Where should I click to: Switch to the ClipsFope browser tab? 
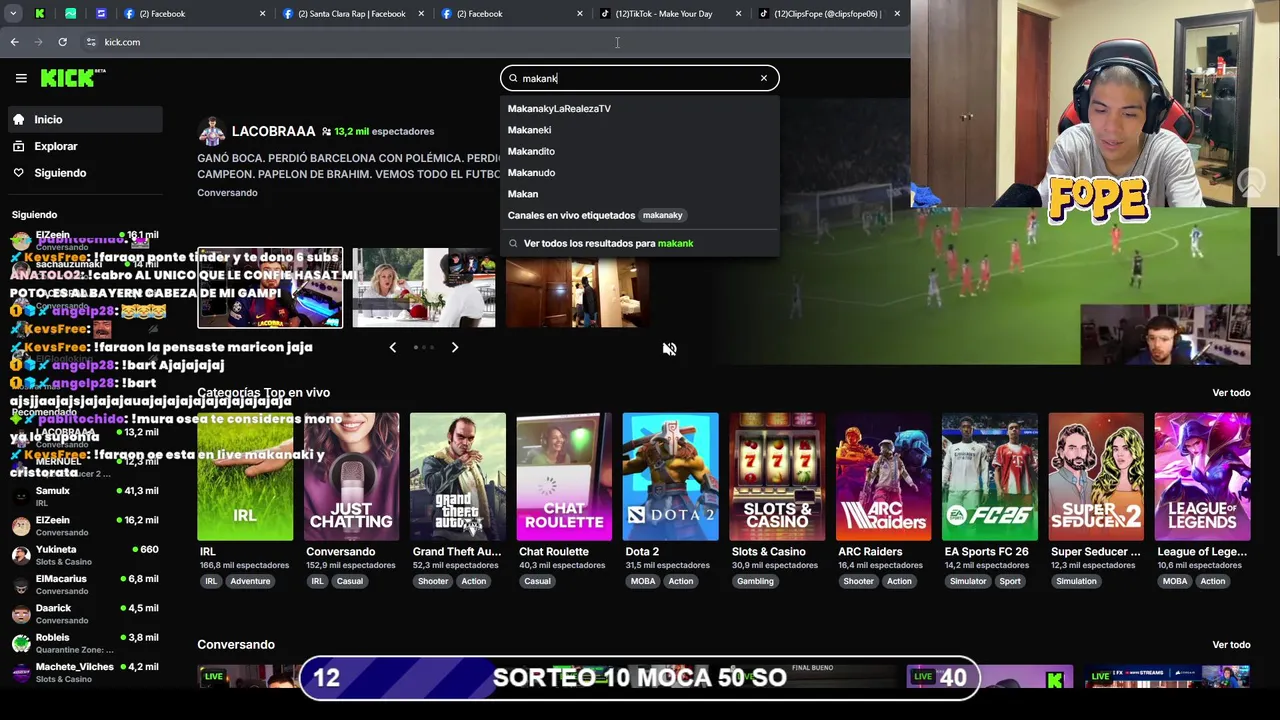pos(826,14)
